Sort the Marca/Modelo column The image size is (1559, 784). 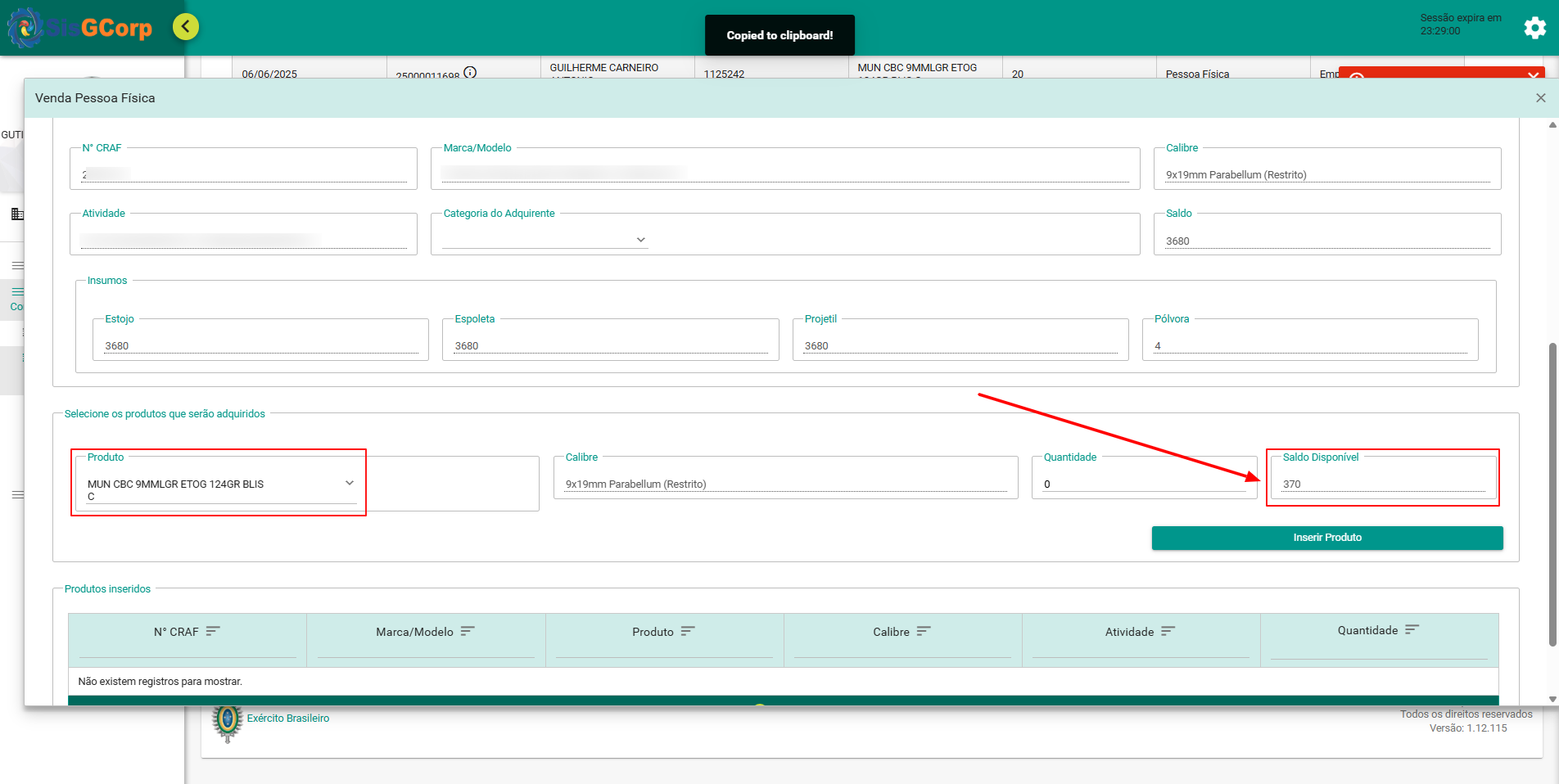click(468, 631)
